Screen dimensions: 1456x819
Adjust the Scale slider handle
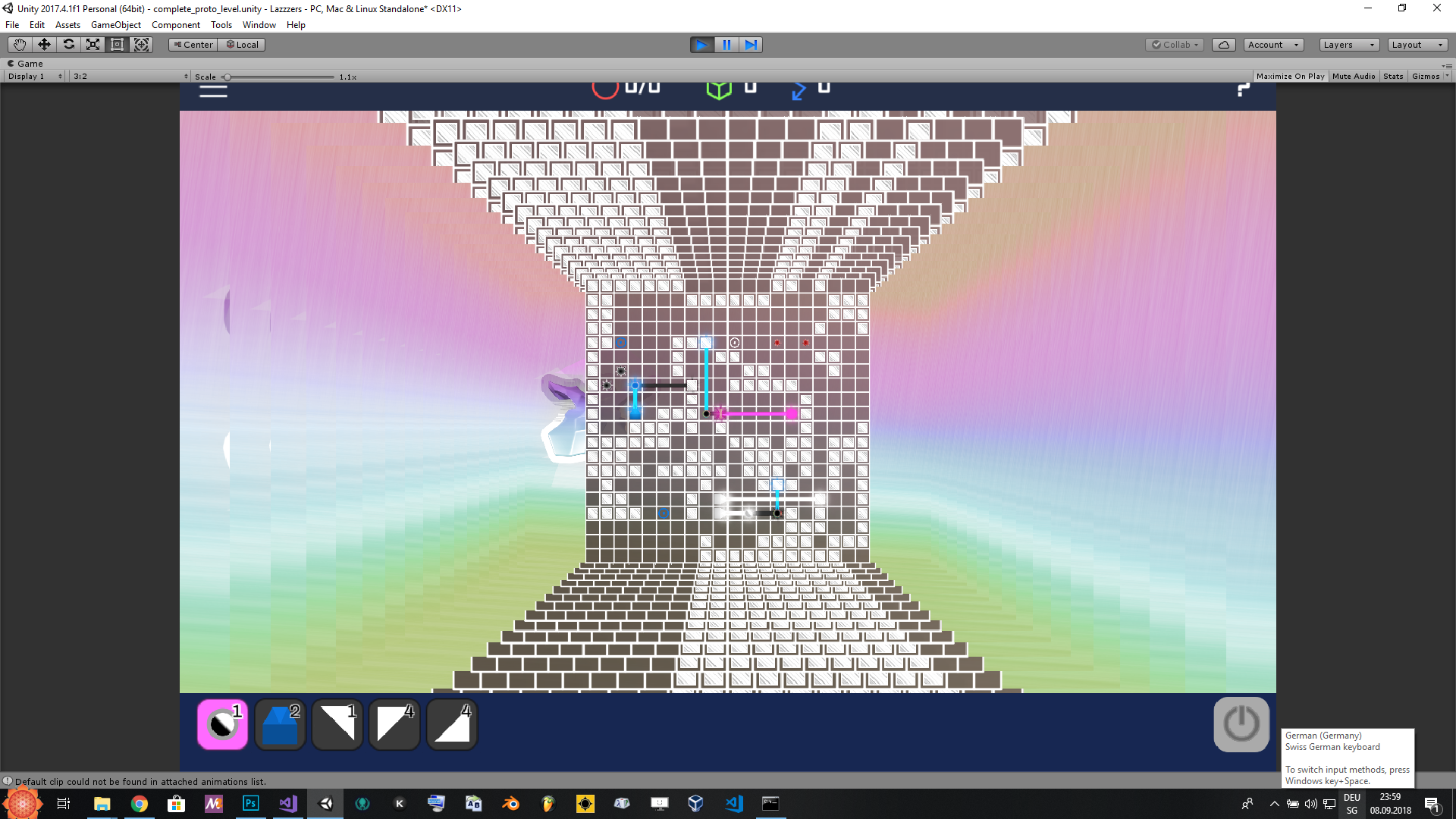[x=227, y=77]
